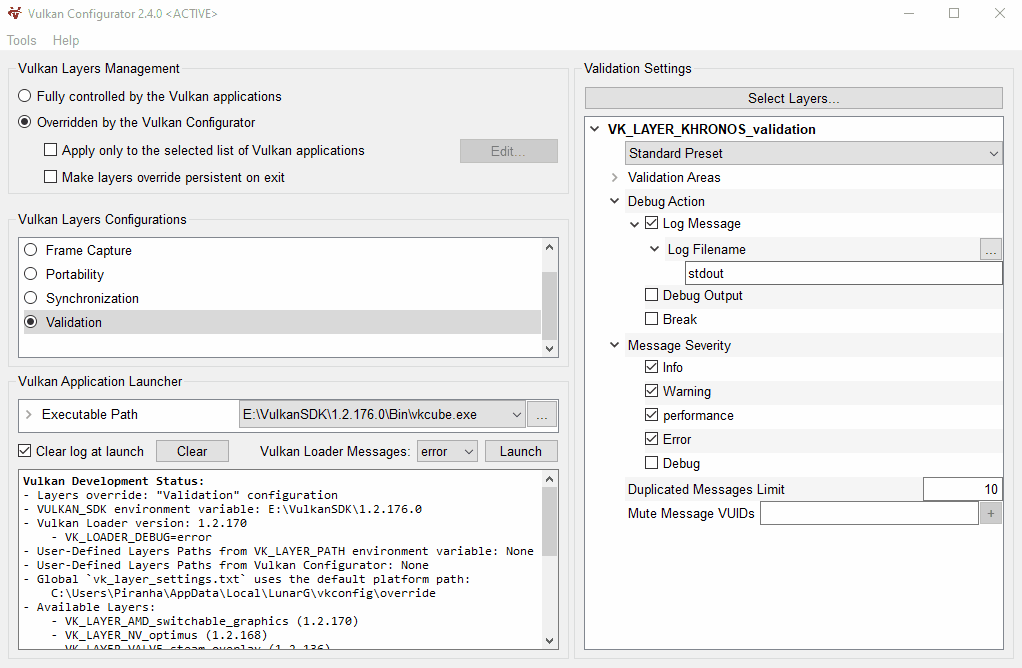Uncheck the performance severity checkbox
This screenshot has height=668, width=1022.
[x=651, y=414]
